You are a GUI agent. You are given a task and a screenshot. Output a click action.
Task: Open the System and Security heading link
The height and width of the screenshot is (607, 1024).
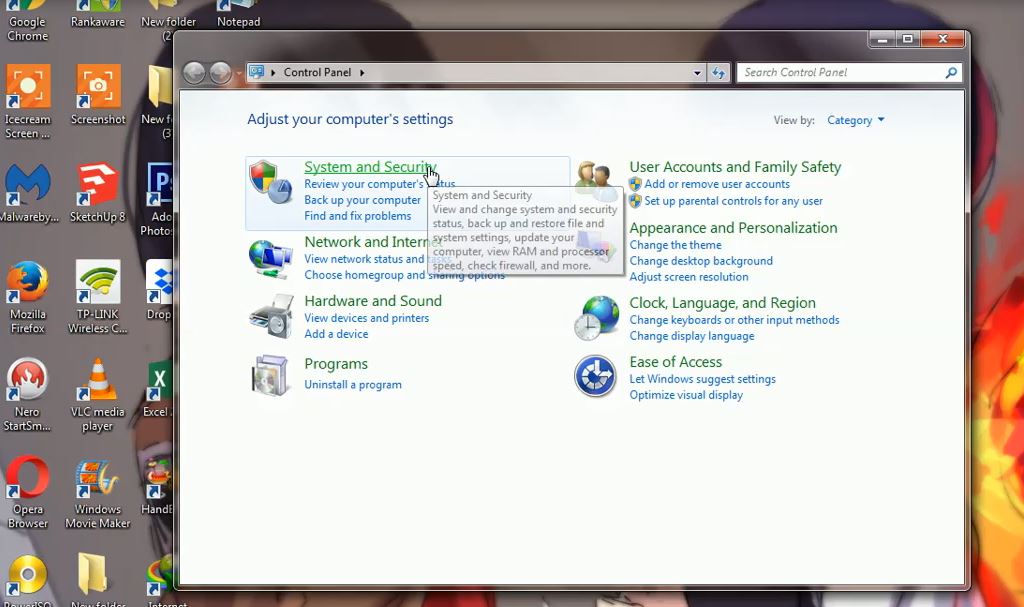[370, 167]
